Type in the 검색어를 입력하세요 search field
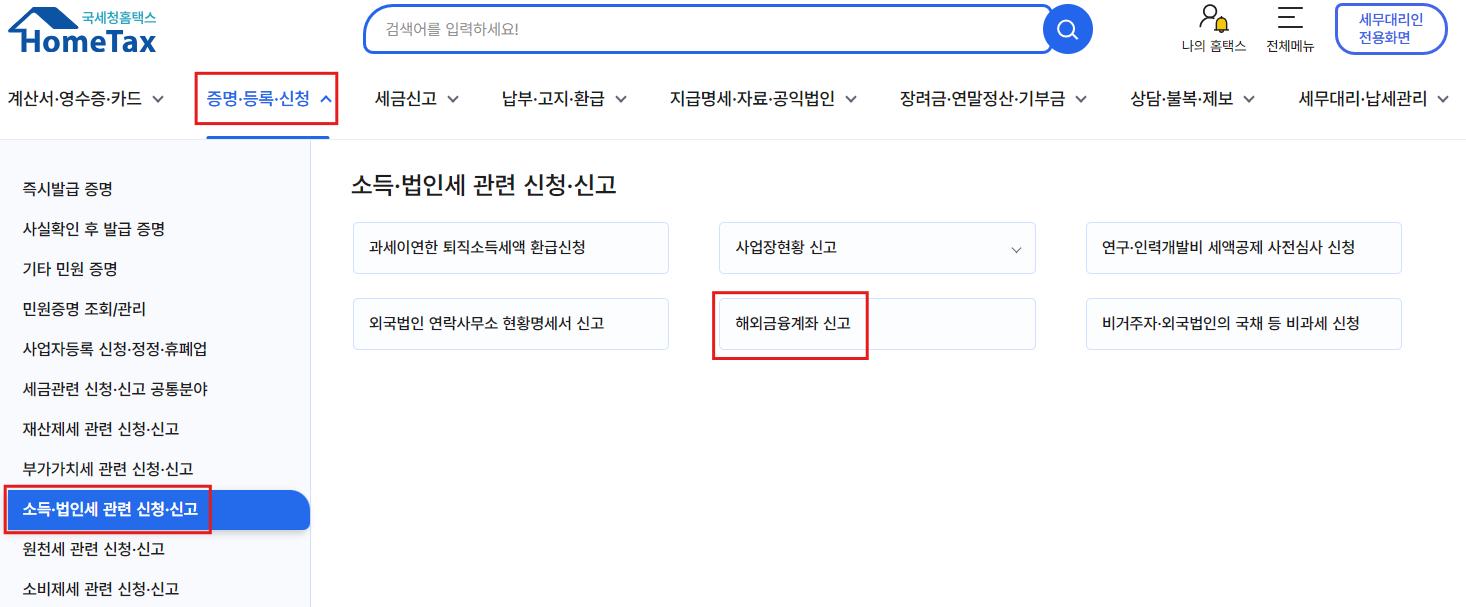This screenshot has width=1466, height=607. click(x=700, y=29)
